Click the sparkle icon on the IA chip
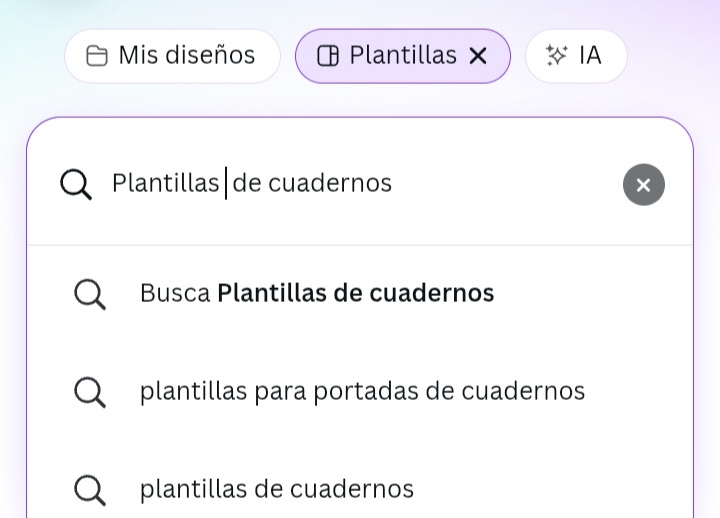 click(557, 56)
